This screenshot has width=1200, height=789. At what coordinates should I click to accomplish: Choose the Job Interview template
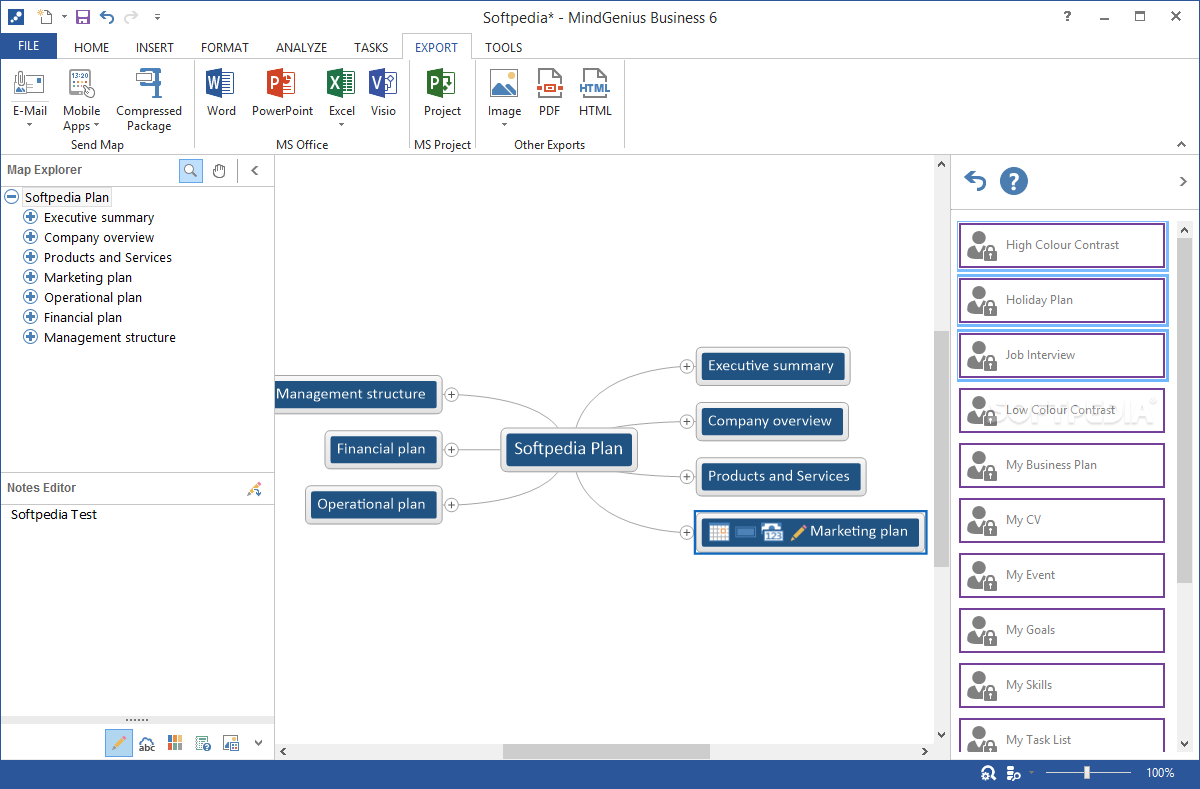1062,355
